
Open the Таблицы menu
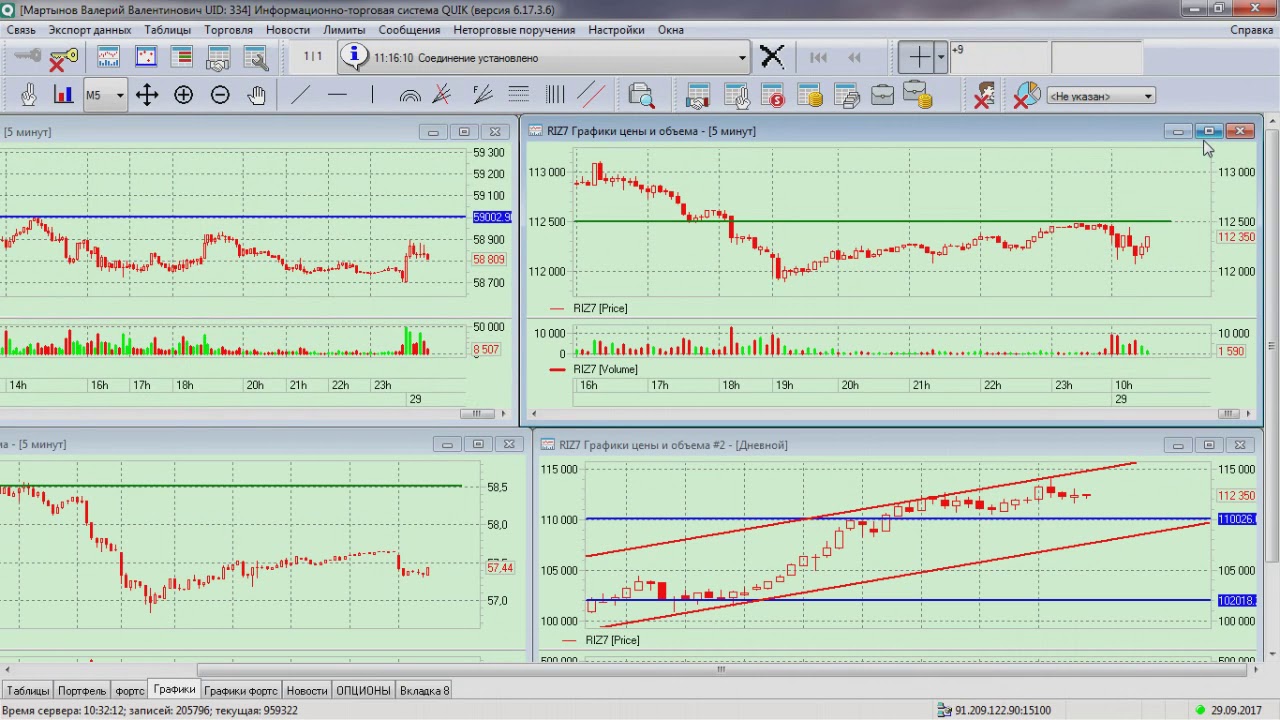168,30
